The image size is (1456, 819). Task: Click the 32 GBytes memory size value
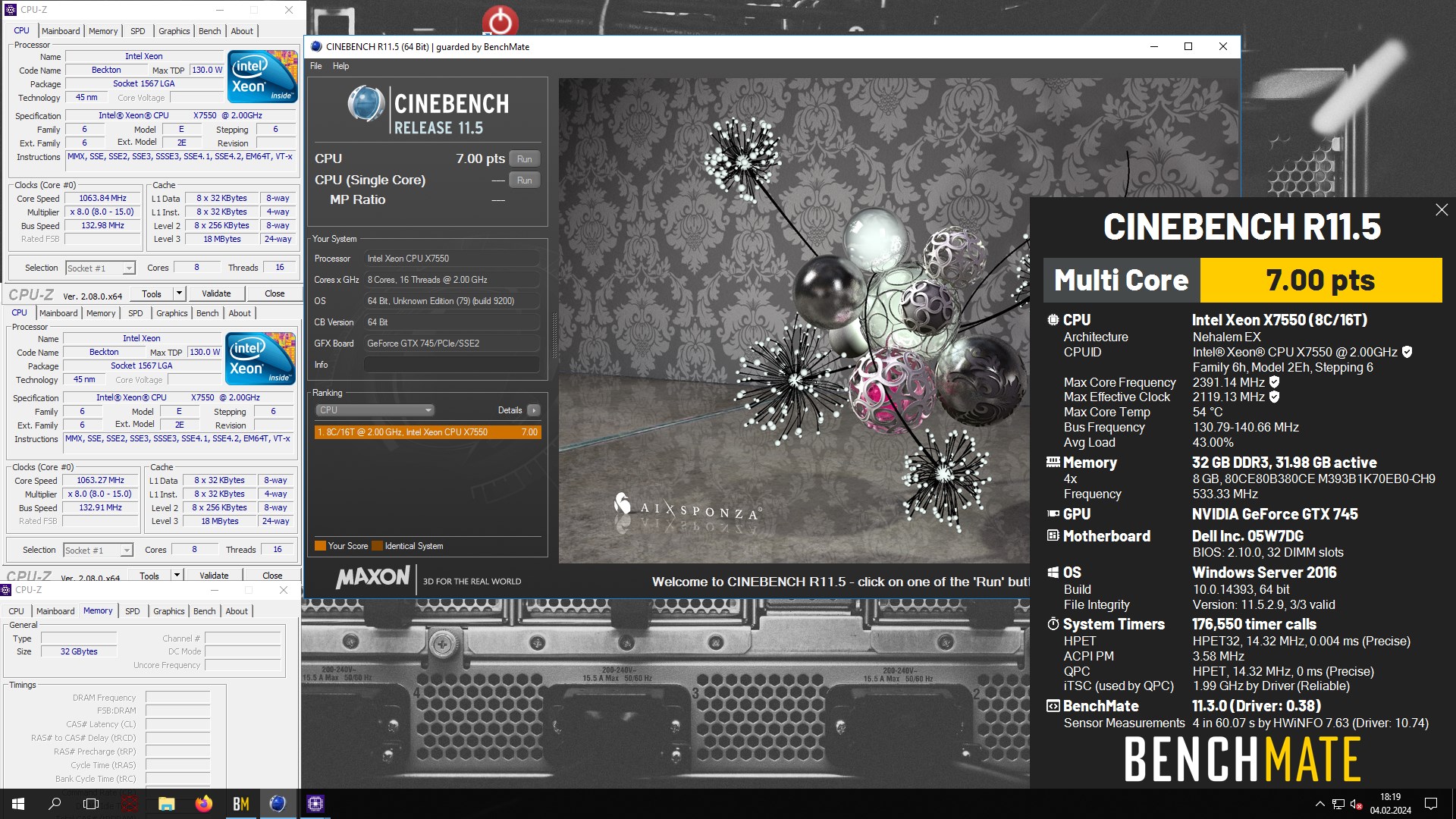point(79,651)
